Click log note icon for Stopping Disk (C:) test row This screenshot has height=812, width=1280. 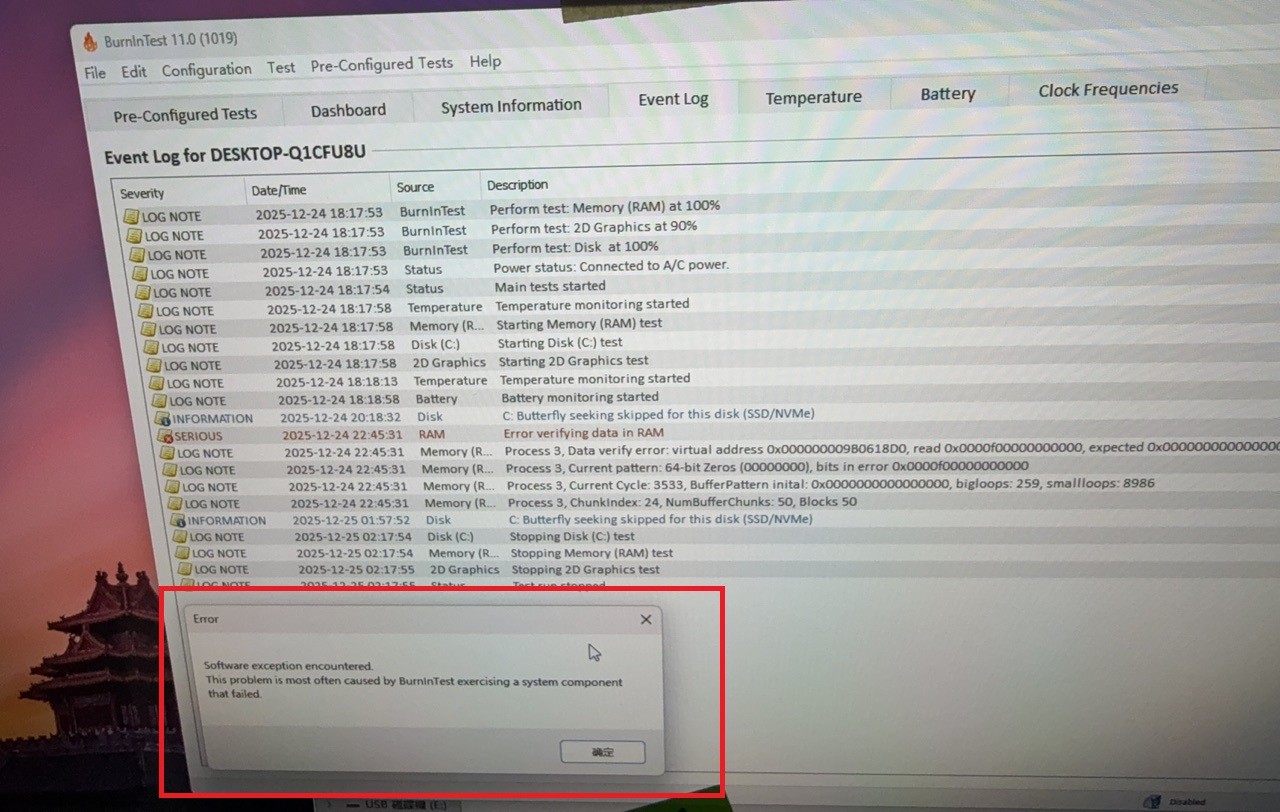(x=181, y=537)
